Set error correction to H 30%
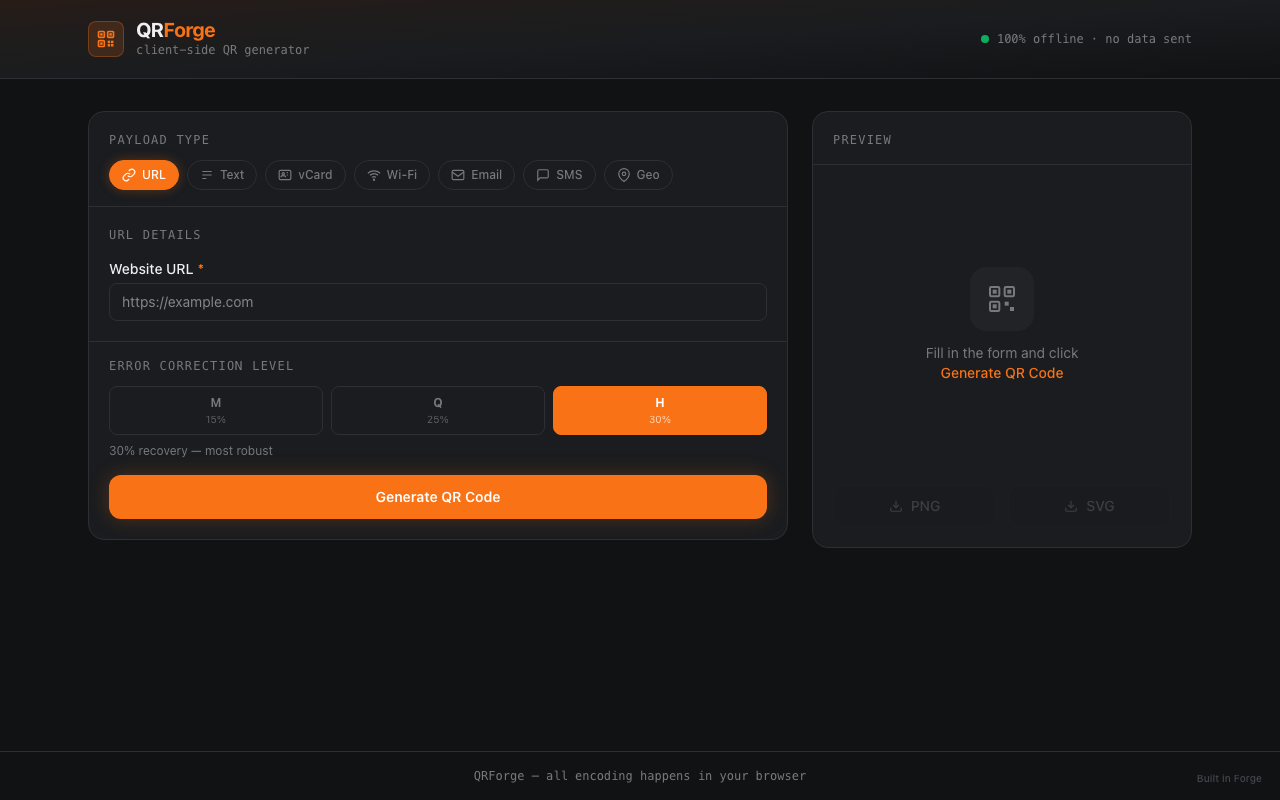Screen dimensions: 1280x800 pos(660,410)
